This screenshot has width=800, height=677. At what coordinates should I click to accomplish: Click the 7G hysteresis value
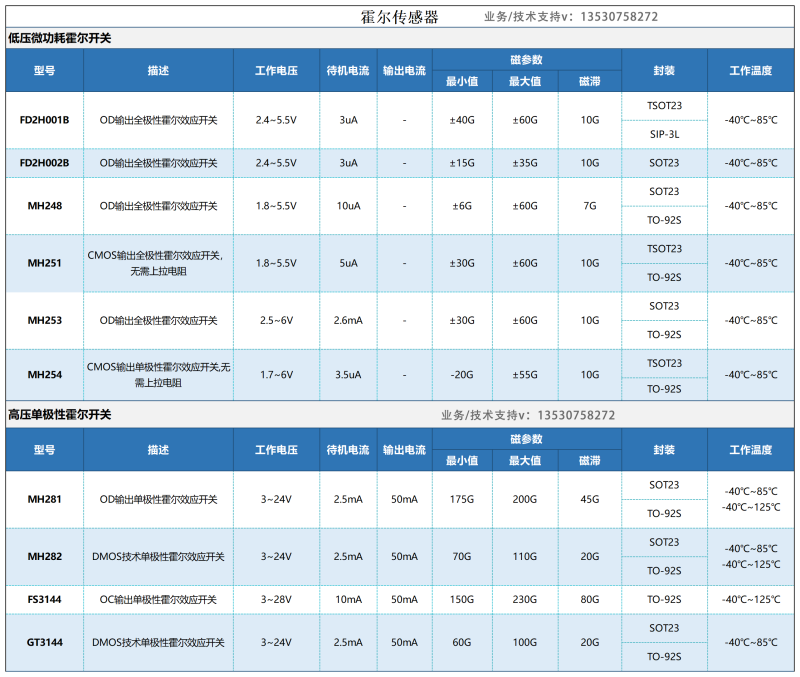point(590,206)
